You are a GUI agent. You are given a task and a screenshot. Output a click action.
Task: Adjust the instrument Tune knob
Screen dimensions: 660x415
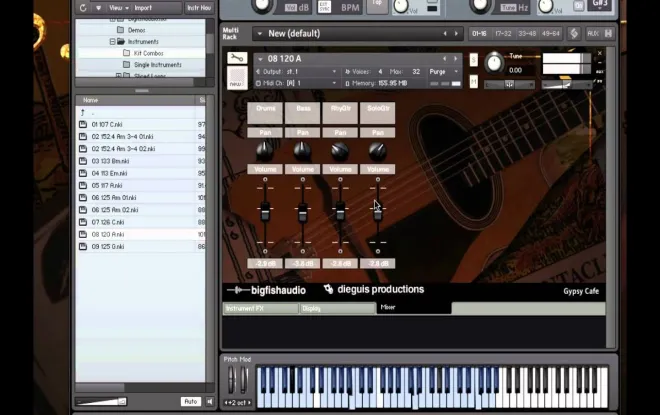(x=494, y=63)
